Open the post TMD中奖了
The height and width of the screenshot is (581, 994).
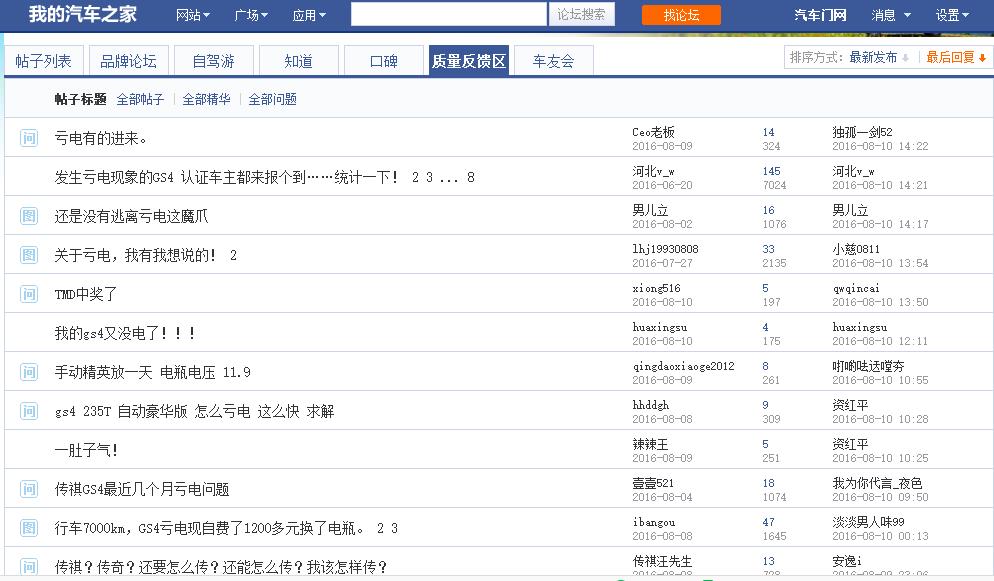pyautogui.click(x=86, y=294)
